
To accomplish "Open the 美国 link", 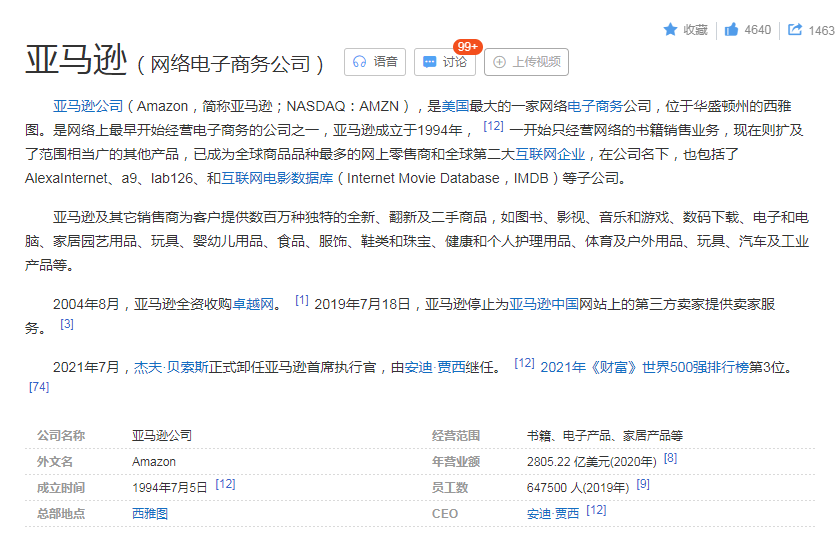I will point(455,106).
